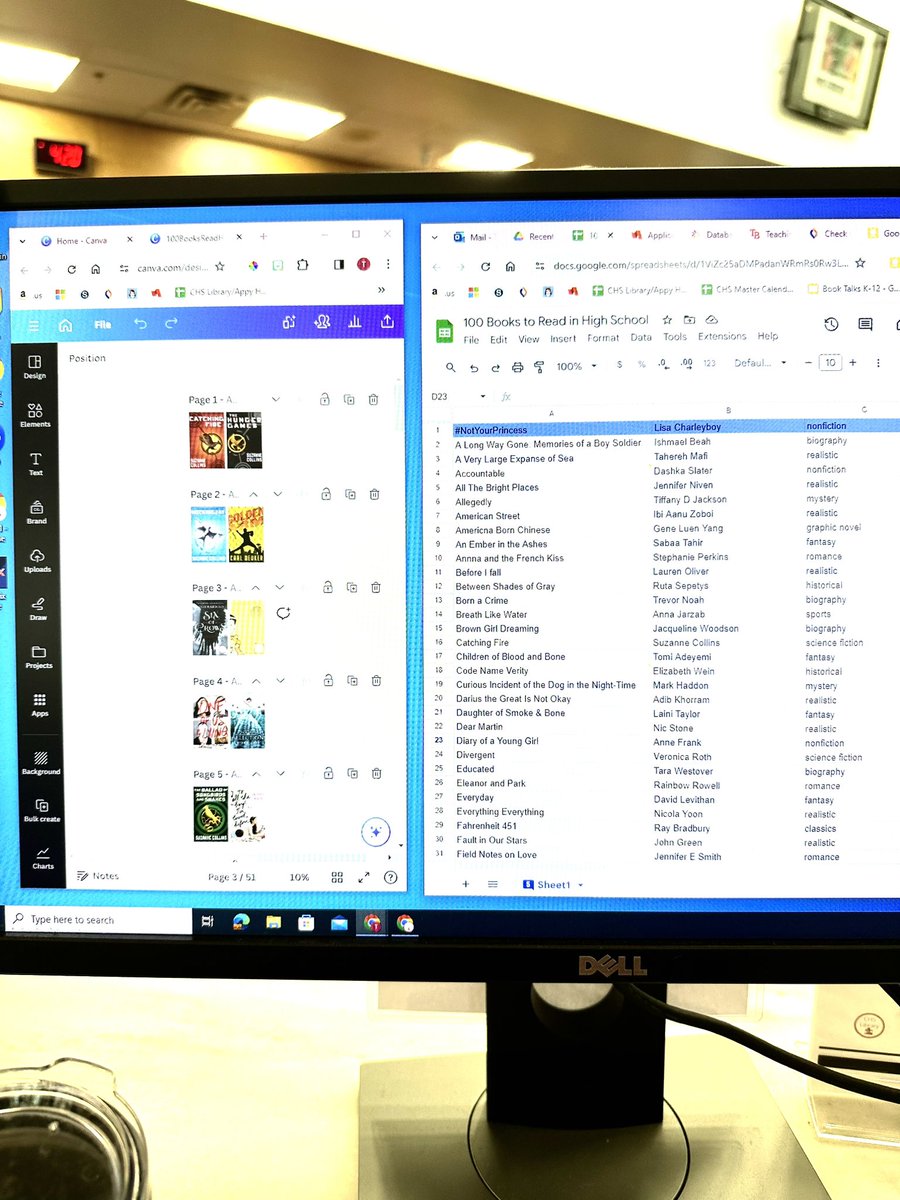
Task: Toggle lock on Page 1
Action: 325,399
